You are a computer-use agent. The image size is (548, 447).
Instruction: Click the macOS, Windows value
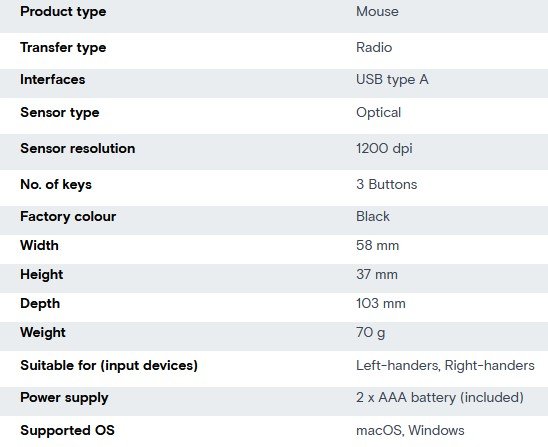[x=410, y=431]
